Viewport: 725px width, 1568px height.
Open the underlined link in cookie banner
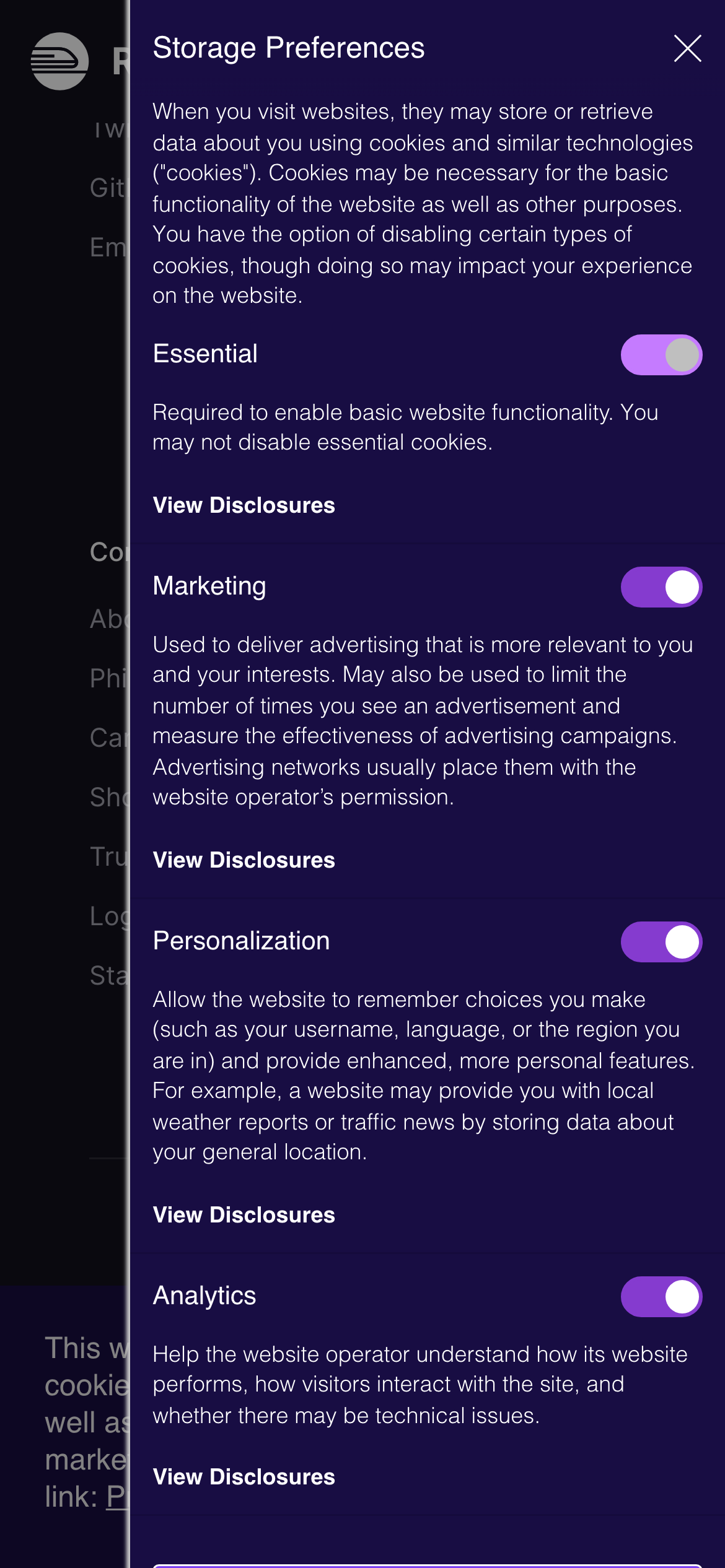pyautogui.click(x=117, y=1497)
